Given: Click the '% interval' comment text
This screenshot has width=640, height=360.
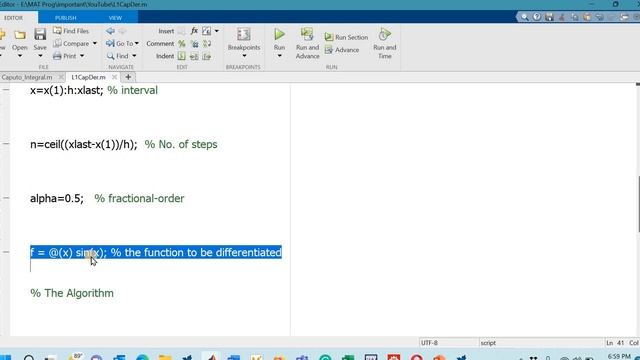Looking at the screenshot, I should [132, 90].
